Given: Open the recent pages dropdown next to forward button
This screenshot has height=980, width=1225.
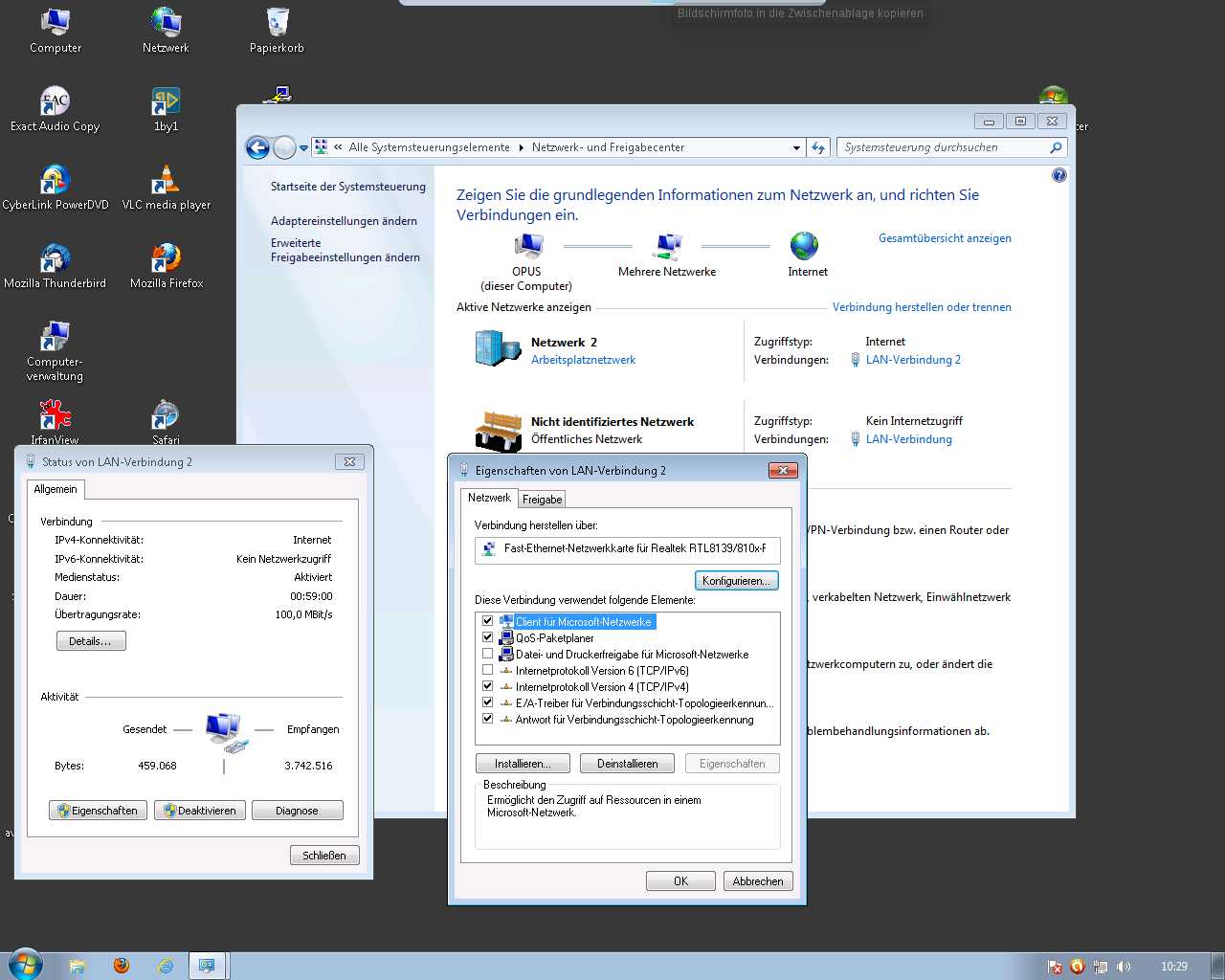Looking at the screenshot, I should (x=304, y=148).
